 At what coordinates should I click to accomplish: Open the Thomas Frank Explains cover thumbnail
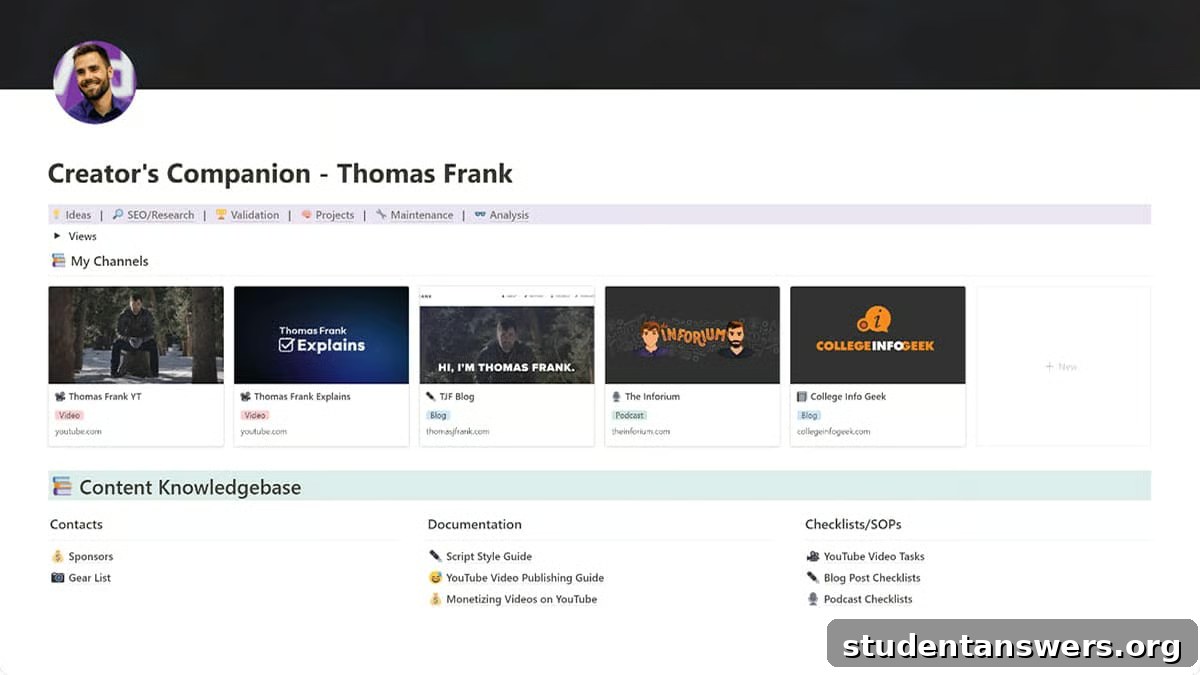pos(321,335)
